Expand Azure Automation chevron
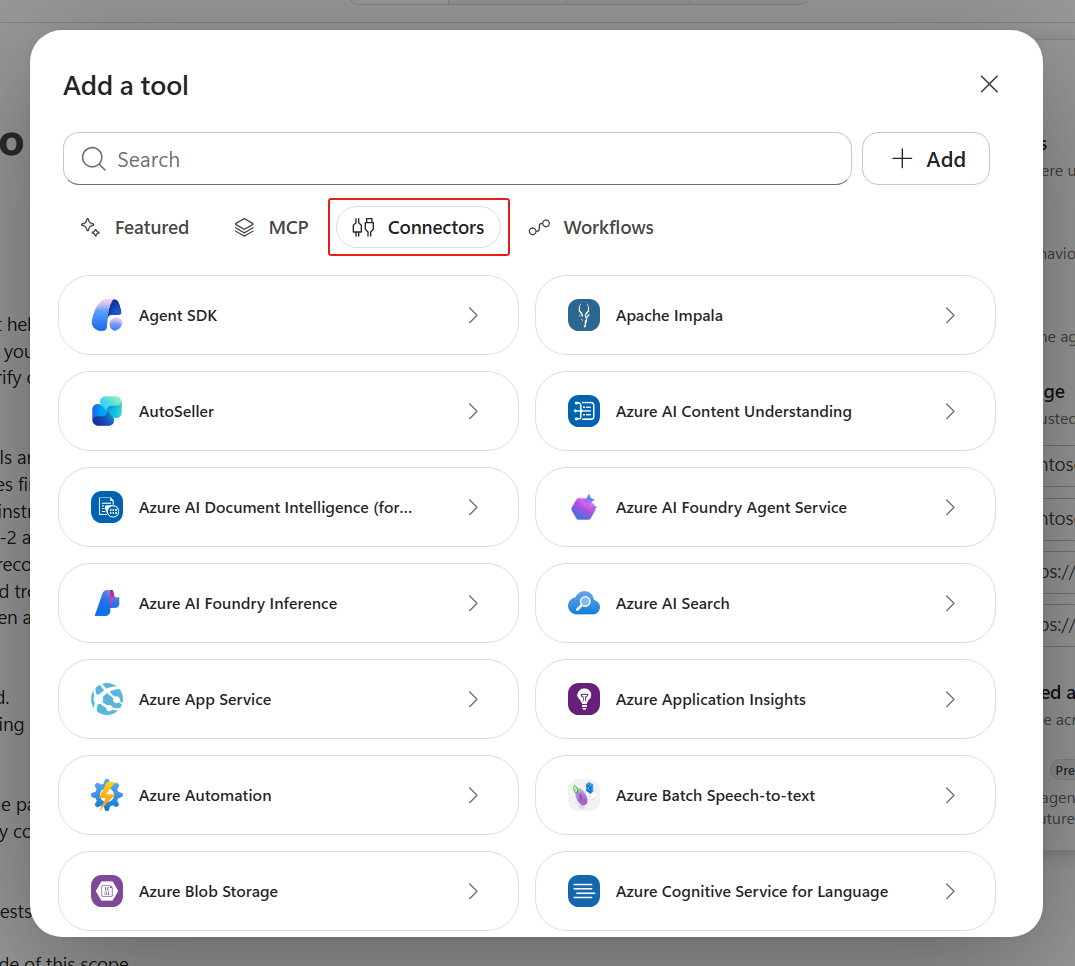Image resolution: width=1075 pixels, height=966 pixels. tap(473, 795)
